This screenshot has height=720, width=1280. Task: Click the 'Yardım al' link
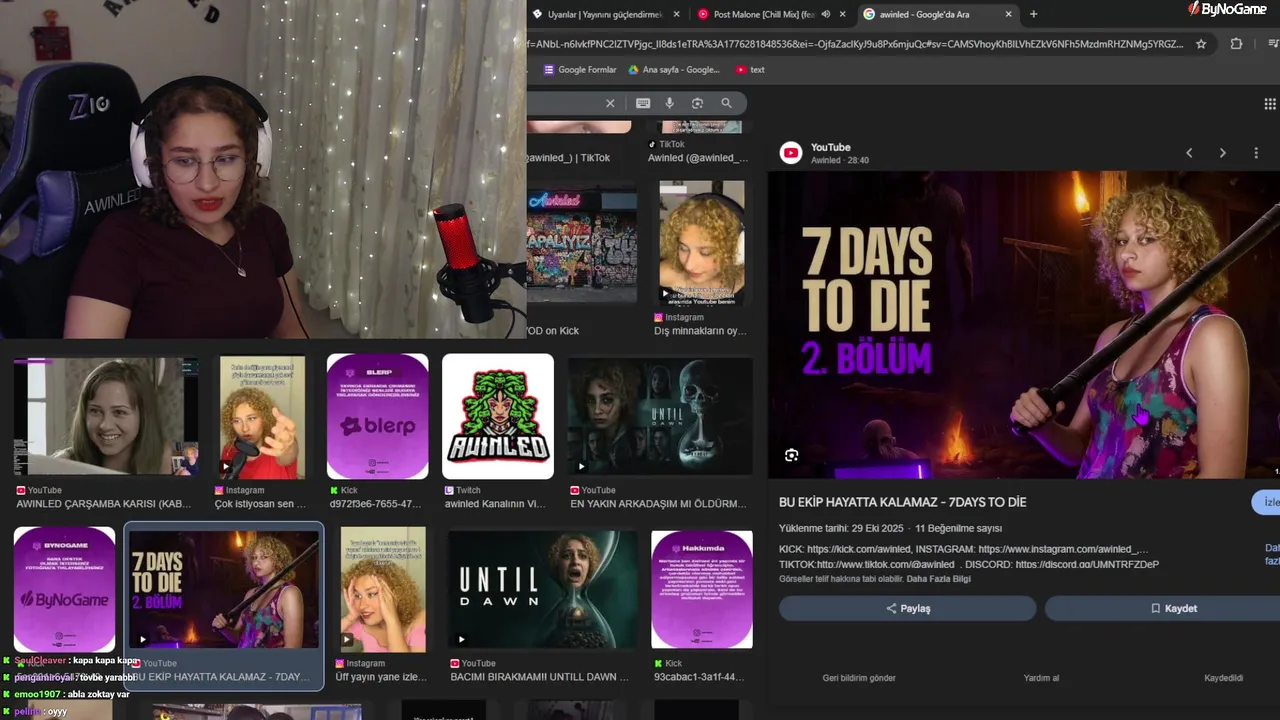pyautogui.click(x=1041, y=678)
